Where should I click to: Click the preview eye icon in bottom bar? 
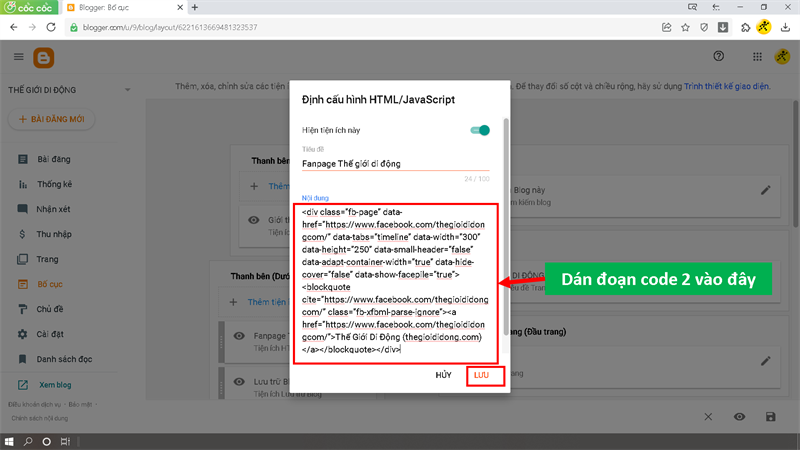pyautogui.click(x=739, y=417)
